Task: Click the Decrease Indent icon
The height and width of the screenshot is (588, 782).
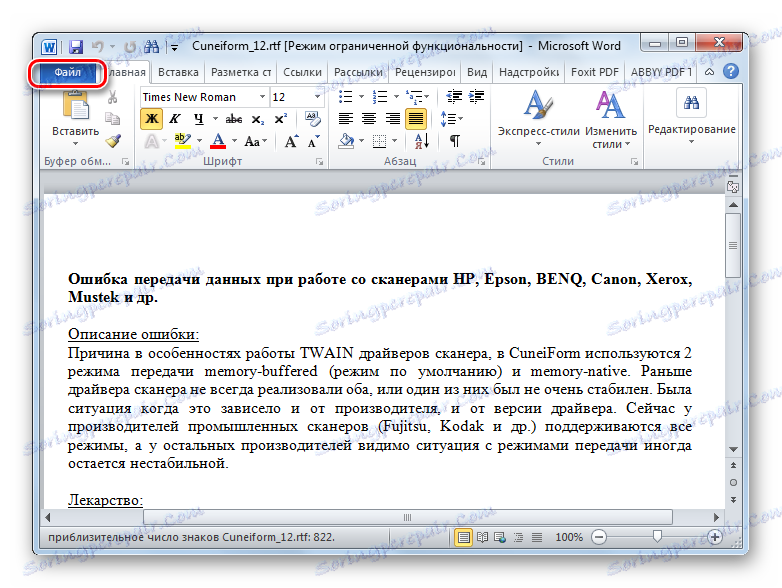Action: 454,96
